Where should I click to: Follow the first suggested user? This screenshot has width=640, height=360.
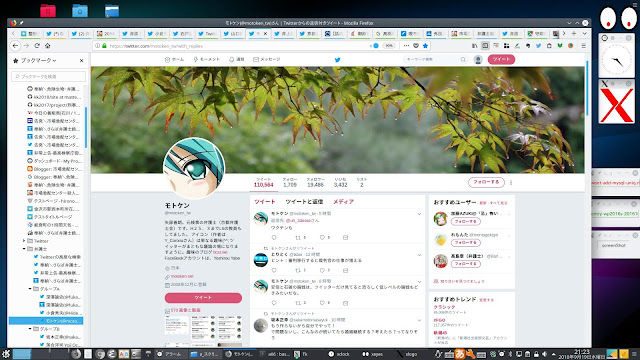tap(465, 222)
